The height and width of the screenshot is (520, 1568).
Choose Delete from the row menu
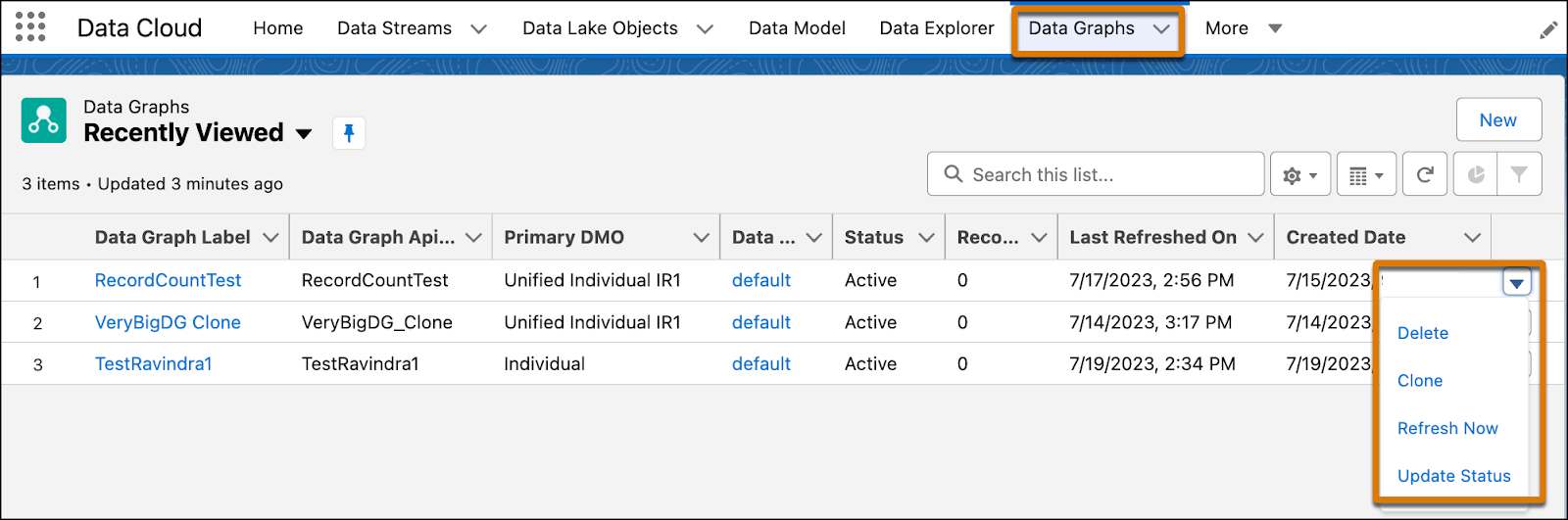(1423, 333)
